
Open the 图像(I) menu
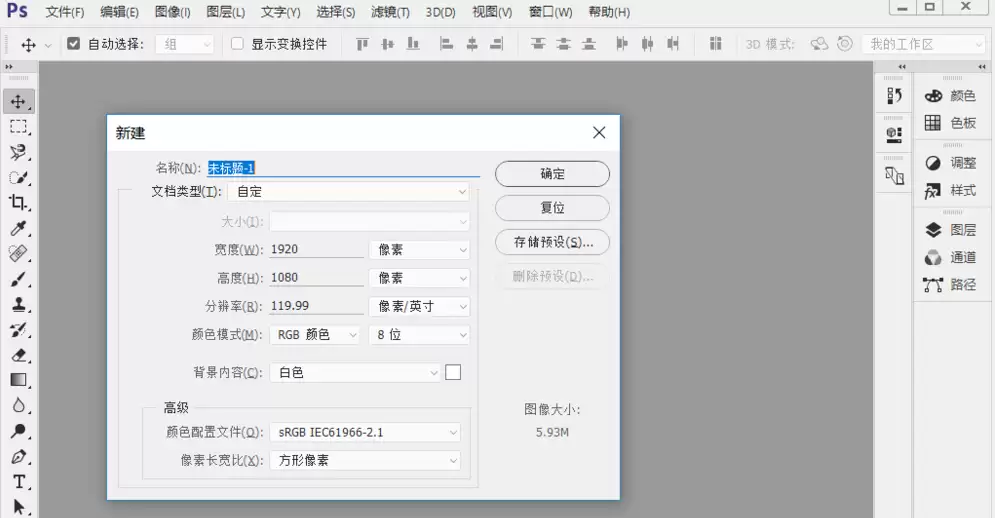[172, 12]
